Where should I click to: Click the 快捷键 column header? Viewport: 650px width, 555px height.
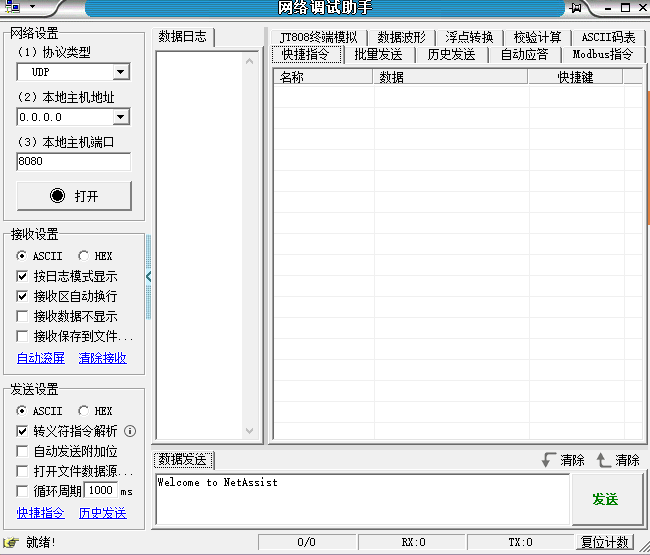(x=575, y=77)
